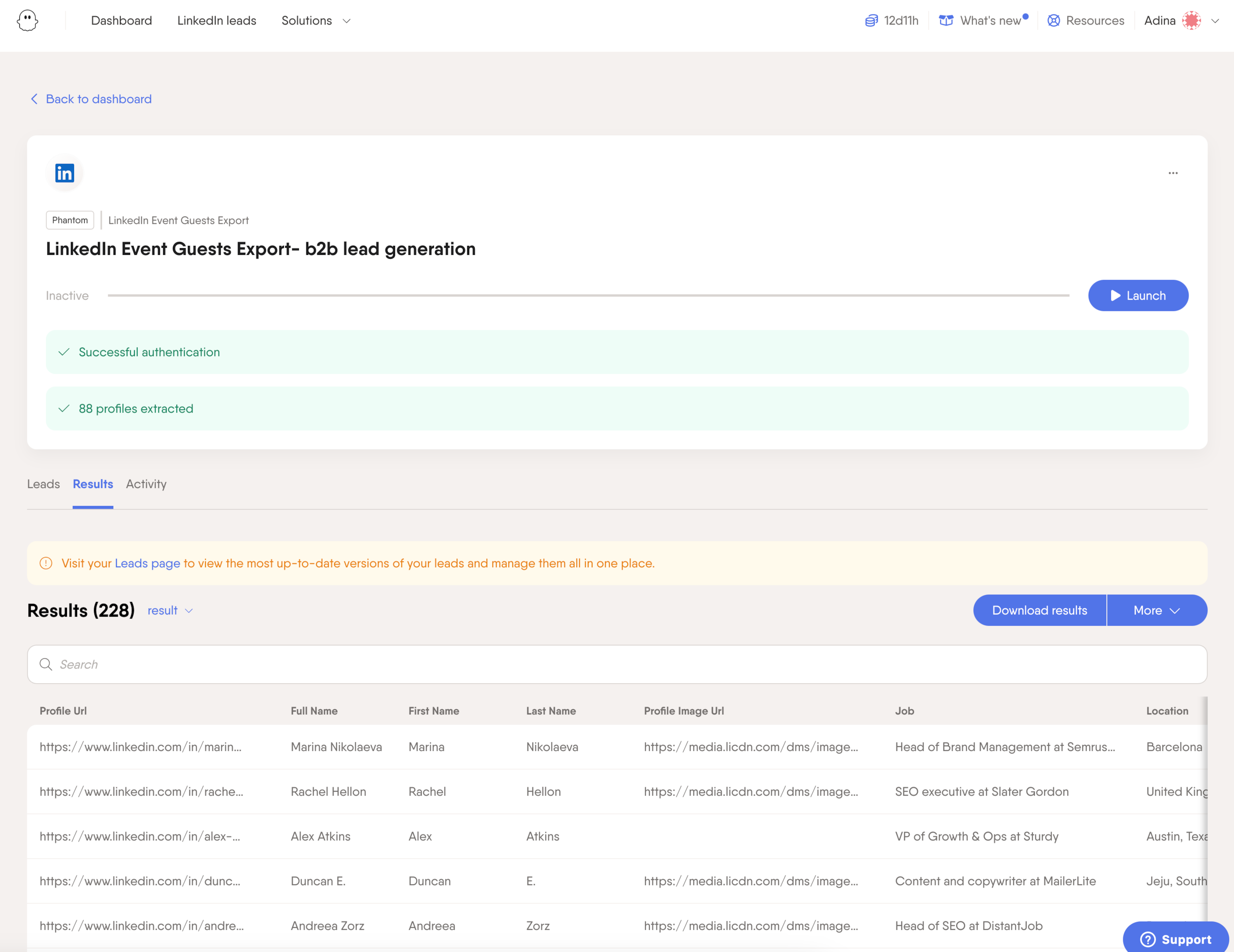The height and width of the screenshot is (952, 1234).
Task: Launch the phantom
Action: pos(1138,295)
